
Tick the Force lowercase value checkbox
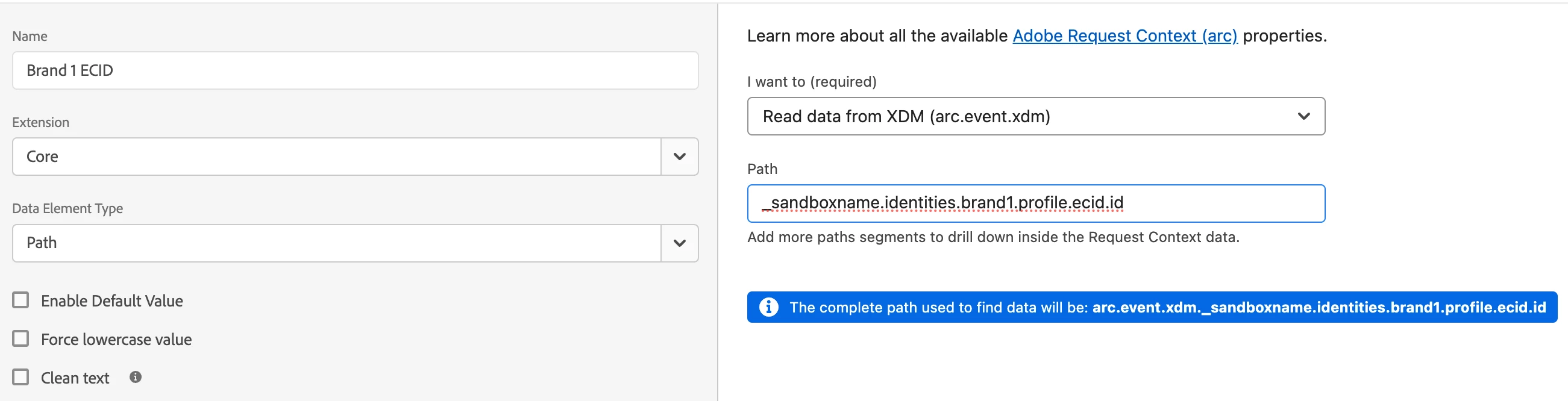20,338
